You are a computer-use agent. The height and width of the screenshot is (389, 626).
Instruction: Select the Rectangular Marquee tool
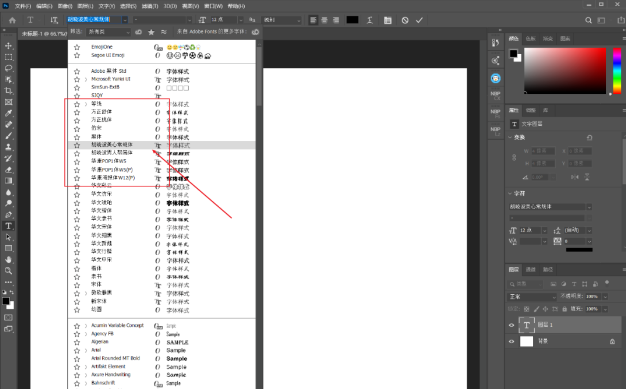coord(8,57)
